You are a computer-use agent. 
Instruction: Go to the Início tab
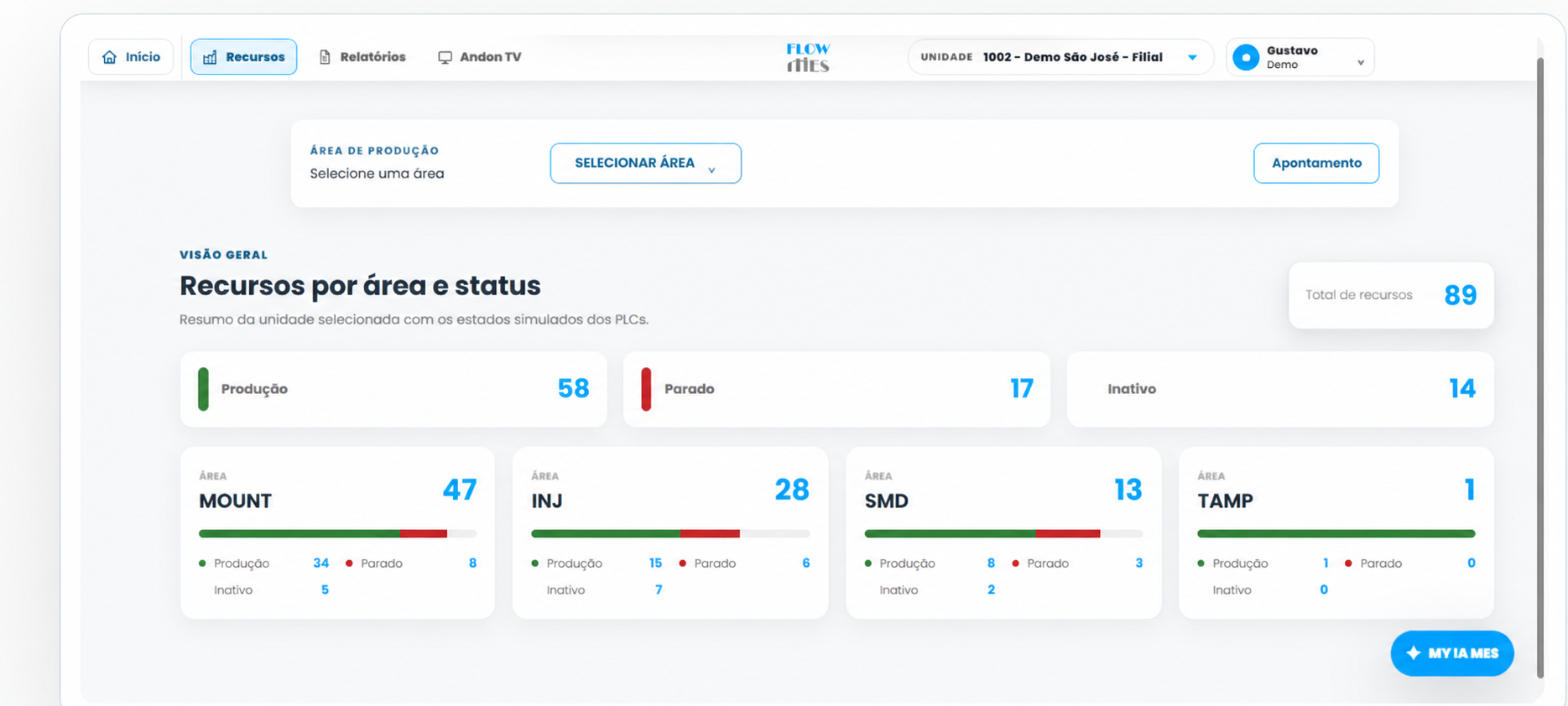coord(131,57)
